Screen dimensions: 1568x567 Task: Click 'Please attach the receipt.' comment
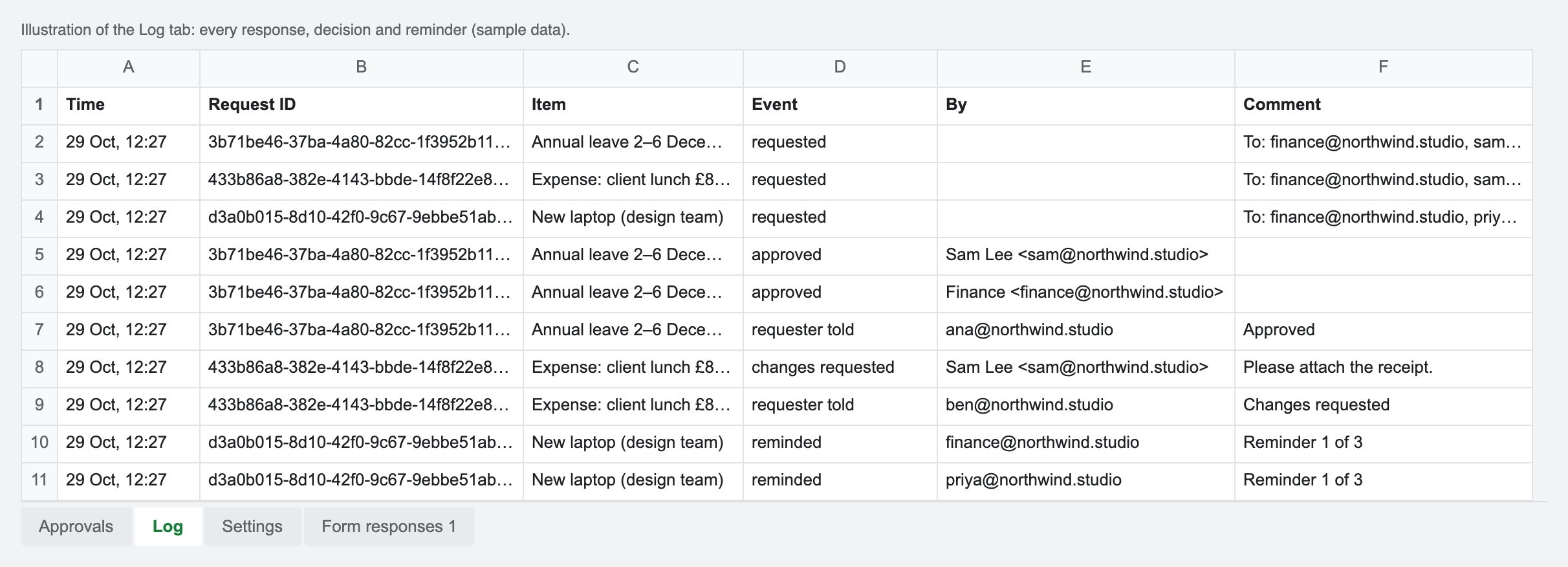click(x=1384, y=369)
